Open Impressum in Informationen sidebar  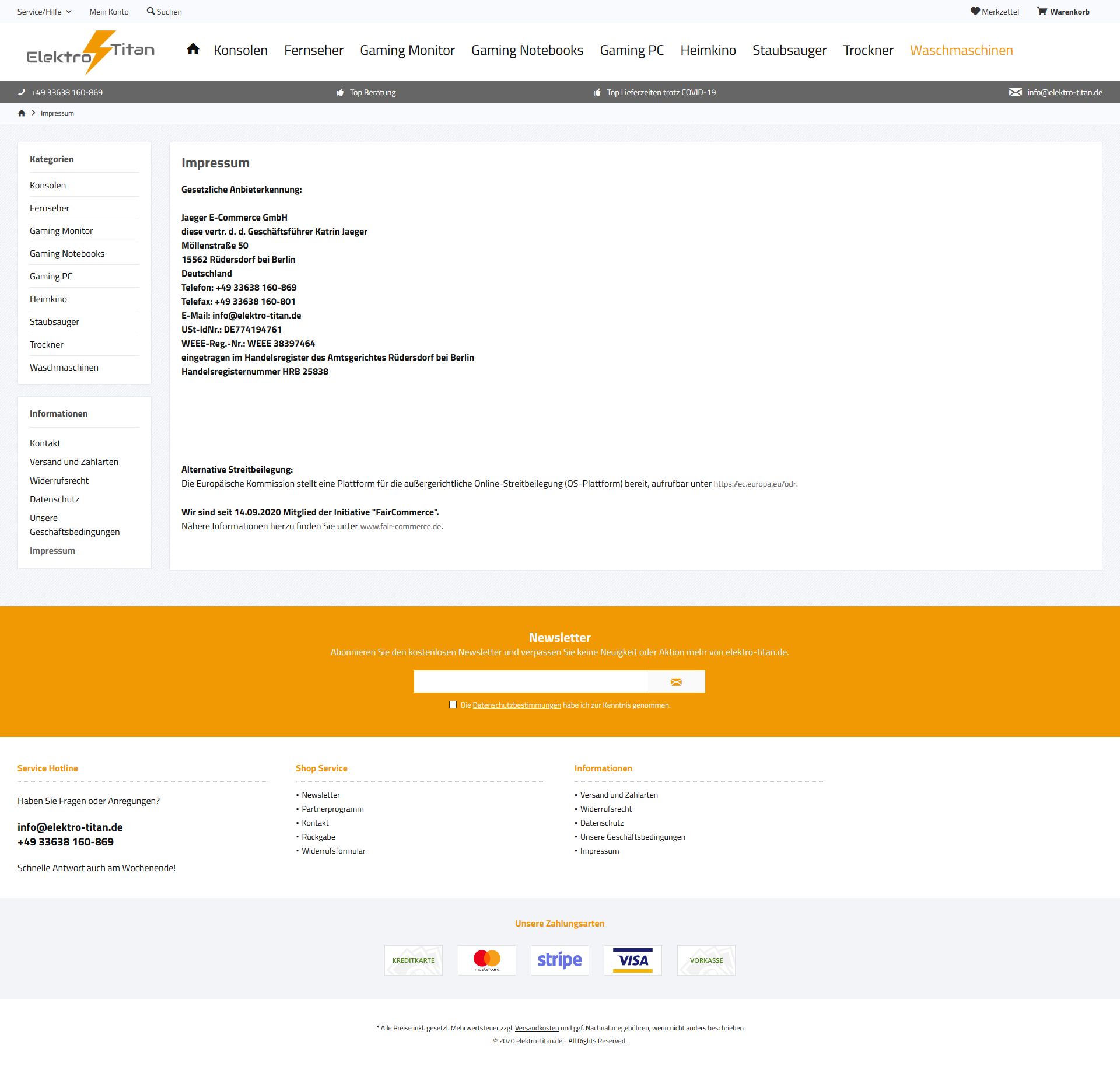pos(52,551)
